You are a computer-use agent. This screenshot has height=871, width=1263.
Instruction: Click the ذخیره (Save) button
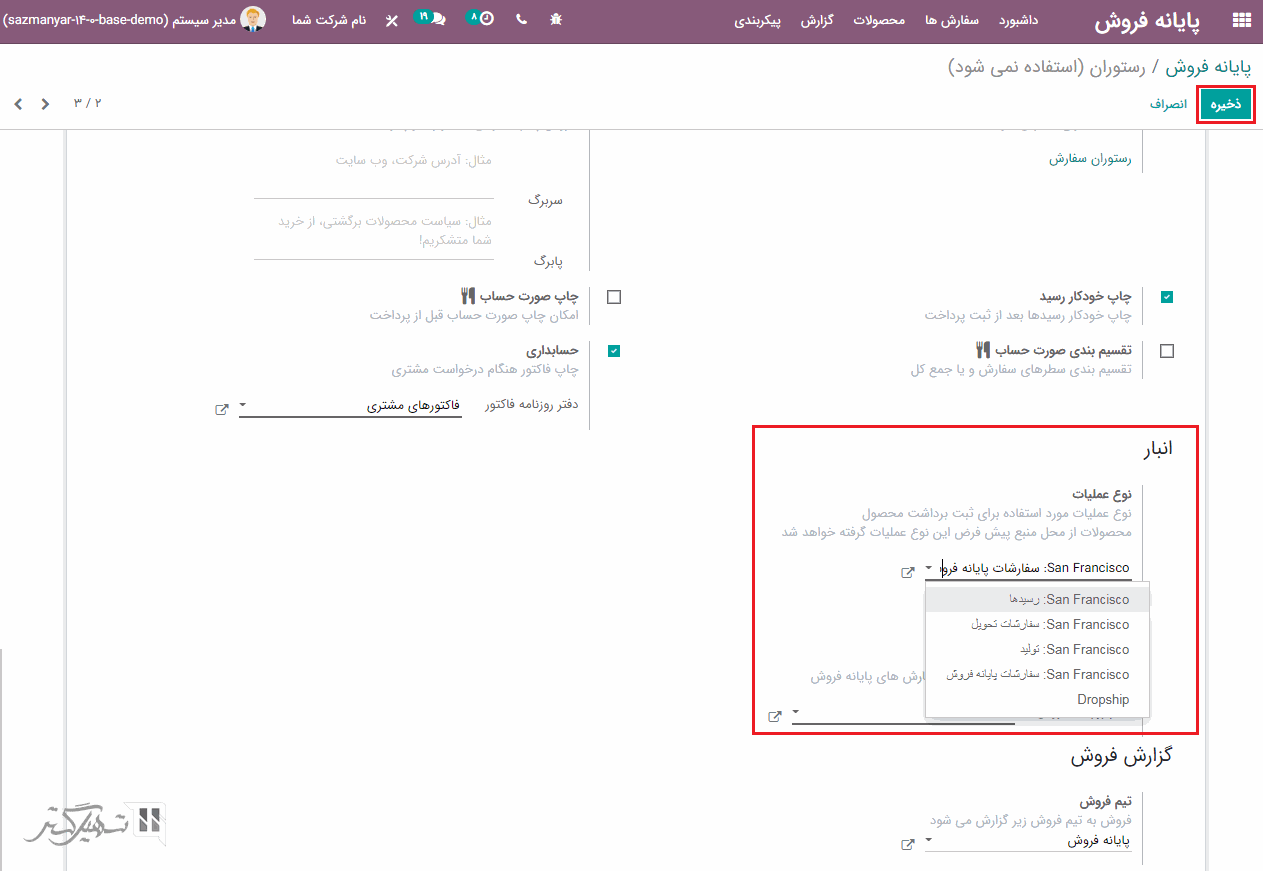point(1226,104)
